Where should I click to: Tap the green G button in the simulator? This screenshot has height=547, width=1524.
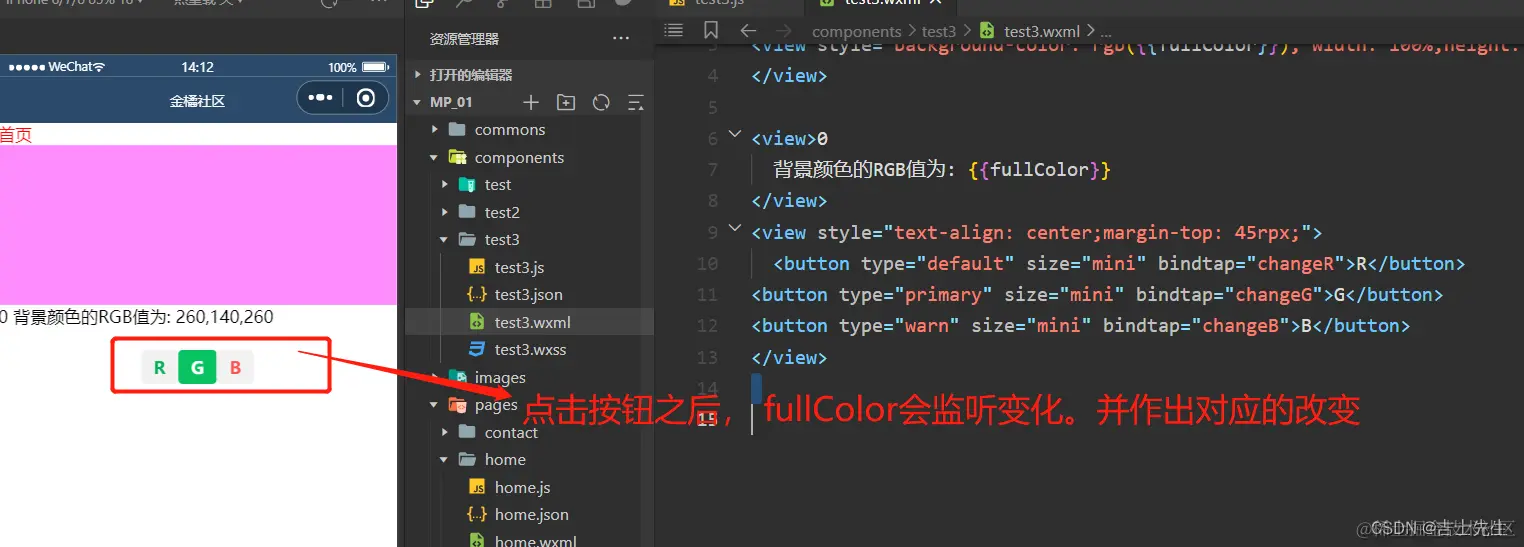pyautogui.click(x=197, y=368)
